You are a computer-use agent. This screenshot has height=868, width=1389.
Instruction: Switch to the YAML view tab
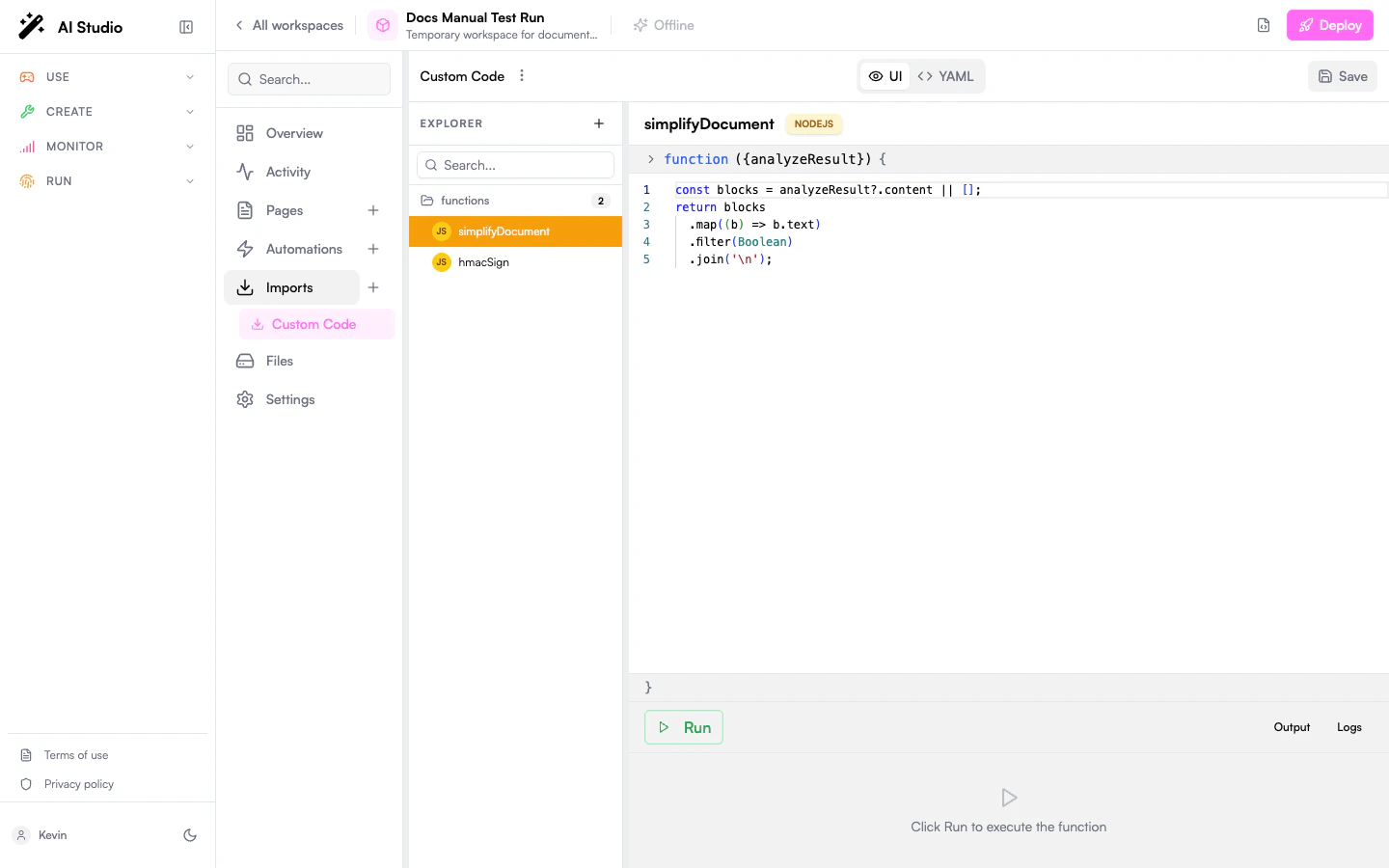(x=945, y=76)
